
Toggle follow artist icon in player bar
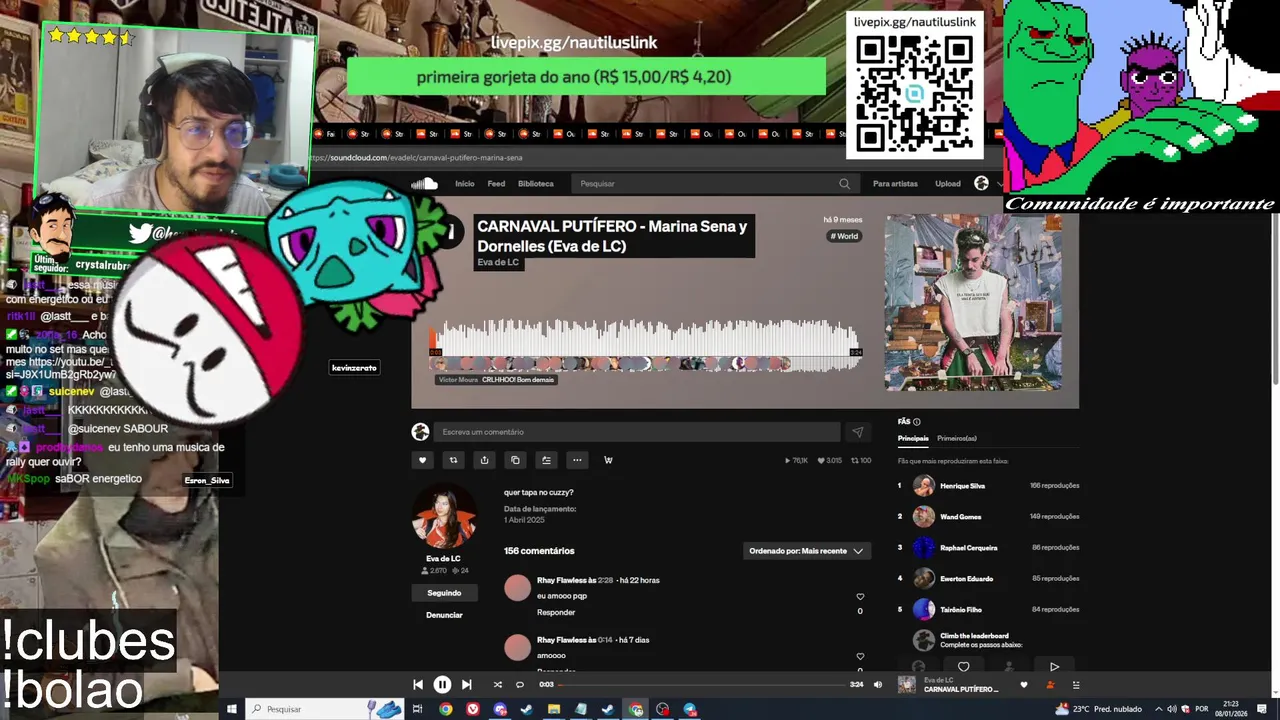pyautogui.click(x=1050, y=685)
